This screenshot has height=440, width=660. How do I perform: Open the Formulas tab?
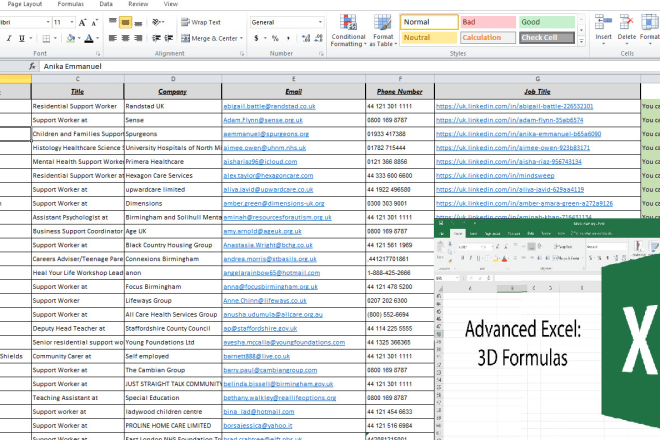pyautogui.click(x=71, y=4)
